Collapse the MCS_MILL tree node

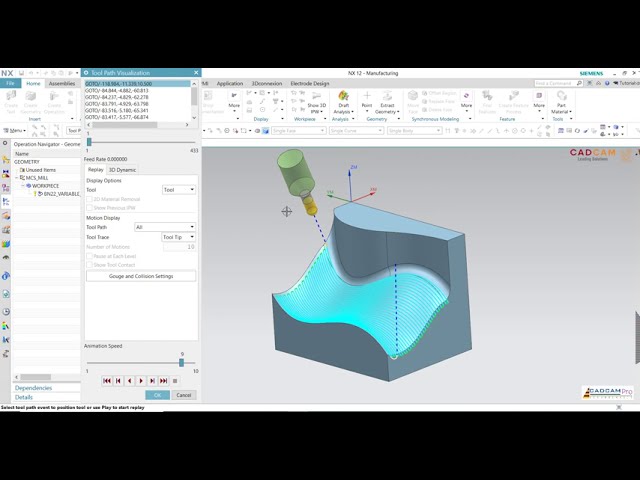tap(17, 178)
